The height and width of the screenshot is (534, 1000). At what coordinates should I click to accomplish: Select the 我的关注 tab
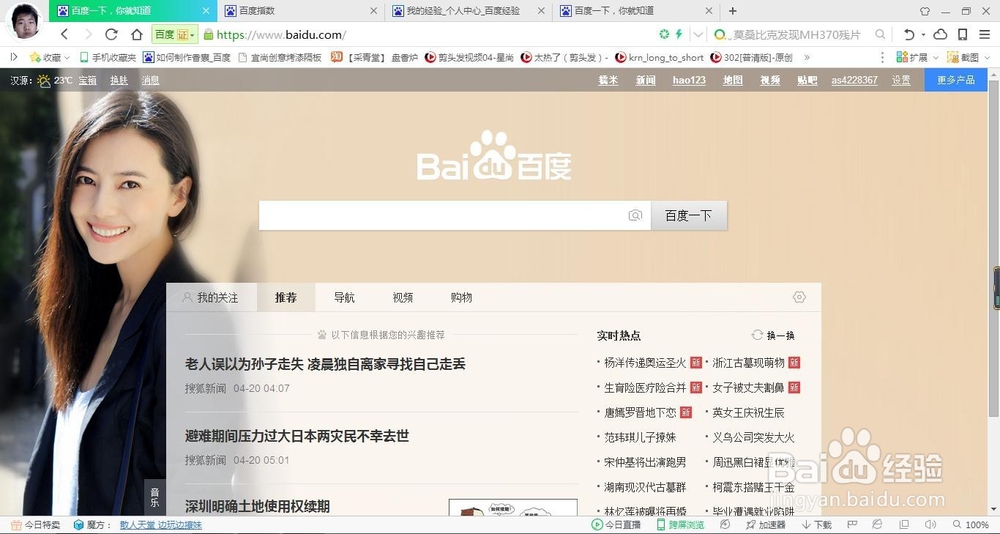point(212,297)
